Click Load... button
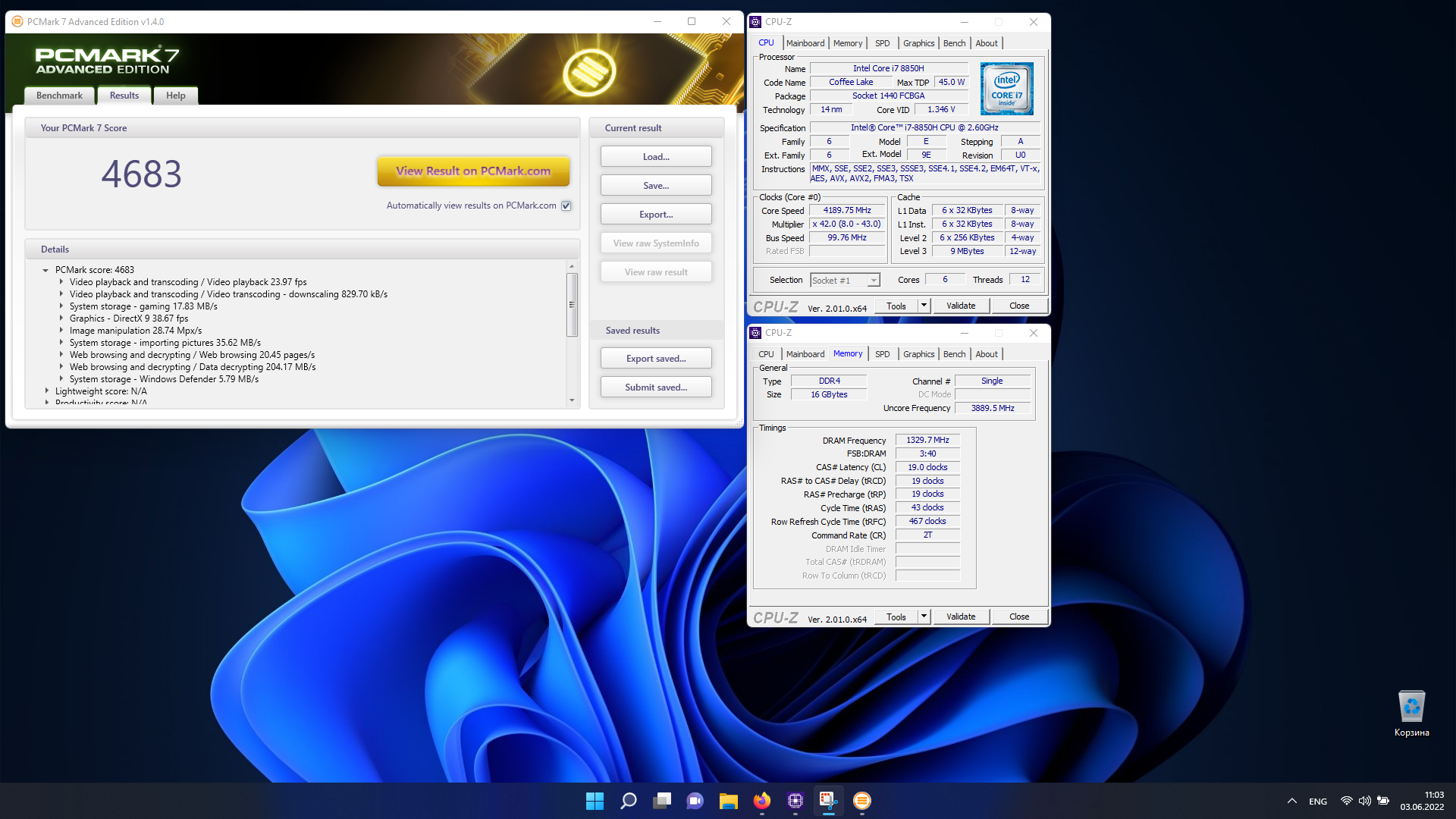 pyautogui.click(x=656, y=157)
